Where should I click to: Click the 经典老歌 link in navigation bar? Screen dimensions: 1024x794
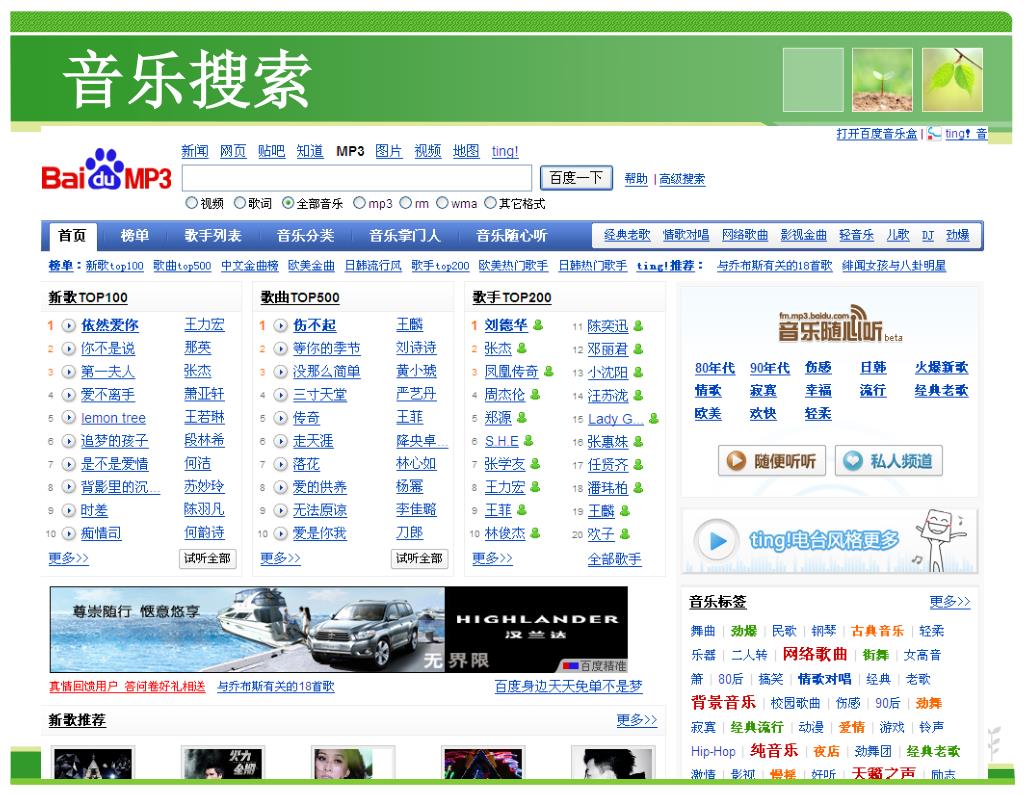click(627, 235)
